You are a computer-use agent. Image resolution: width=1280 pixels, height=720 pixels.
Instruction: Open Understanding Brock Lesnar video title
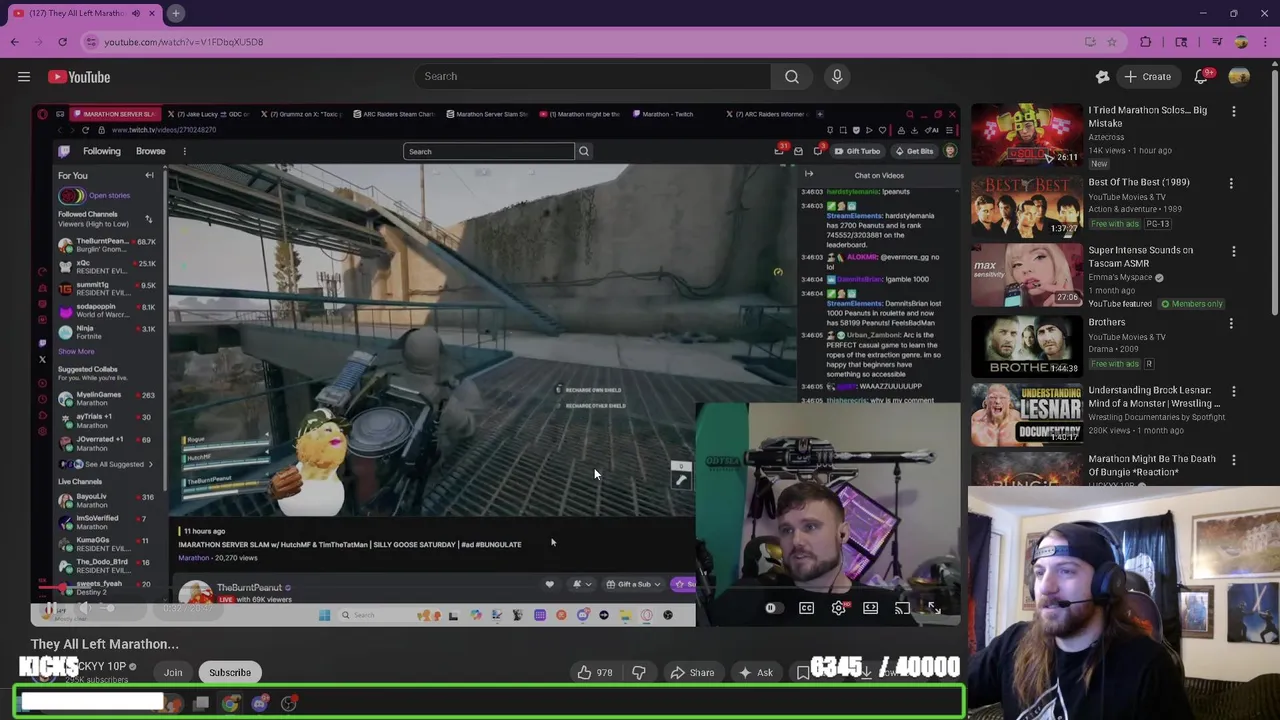[x=1154, y=397]
